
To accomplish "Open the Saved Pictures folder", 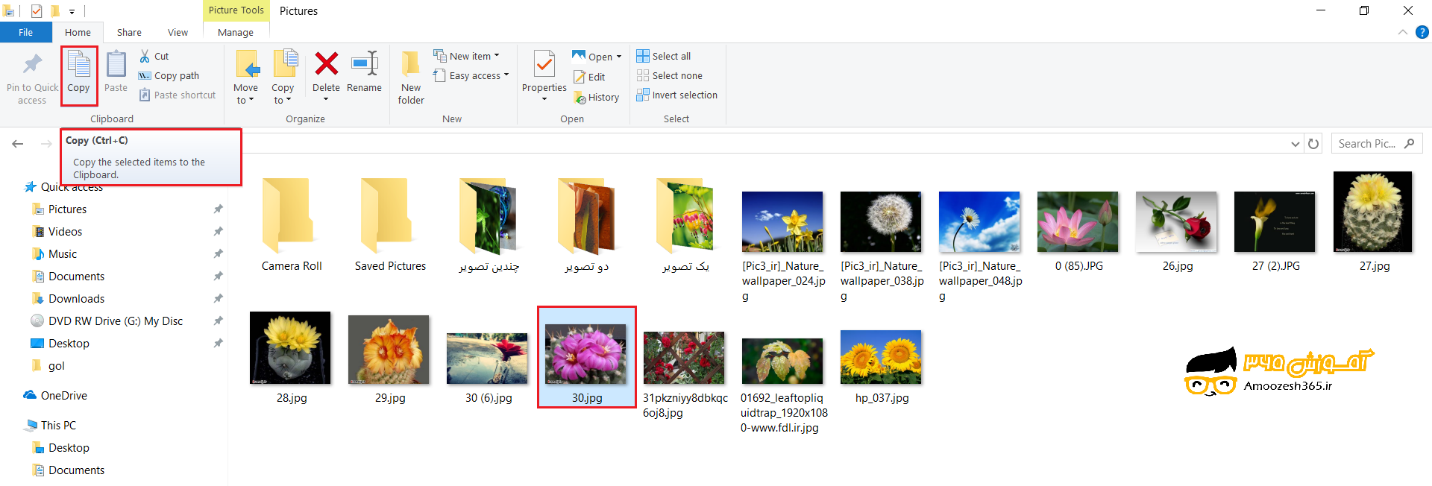I will (390, 224).
